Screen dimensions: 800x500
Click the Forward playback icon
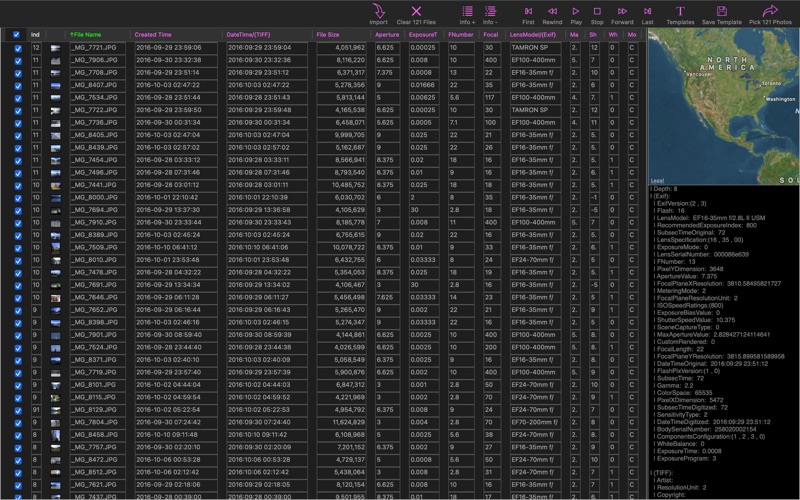tap(622, 11)
